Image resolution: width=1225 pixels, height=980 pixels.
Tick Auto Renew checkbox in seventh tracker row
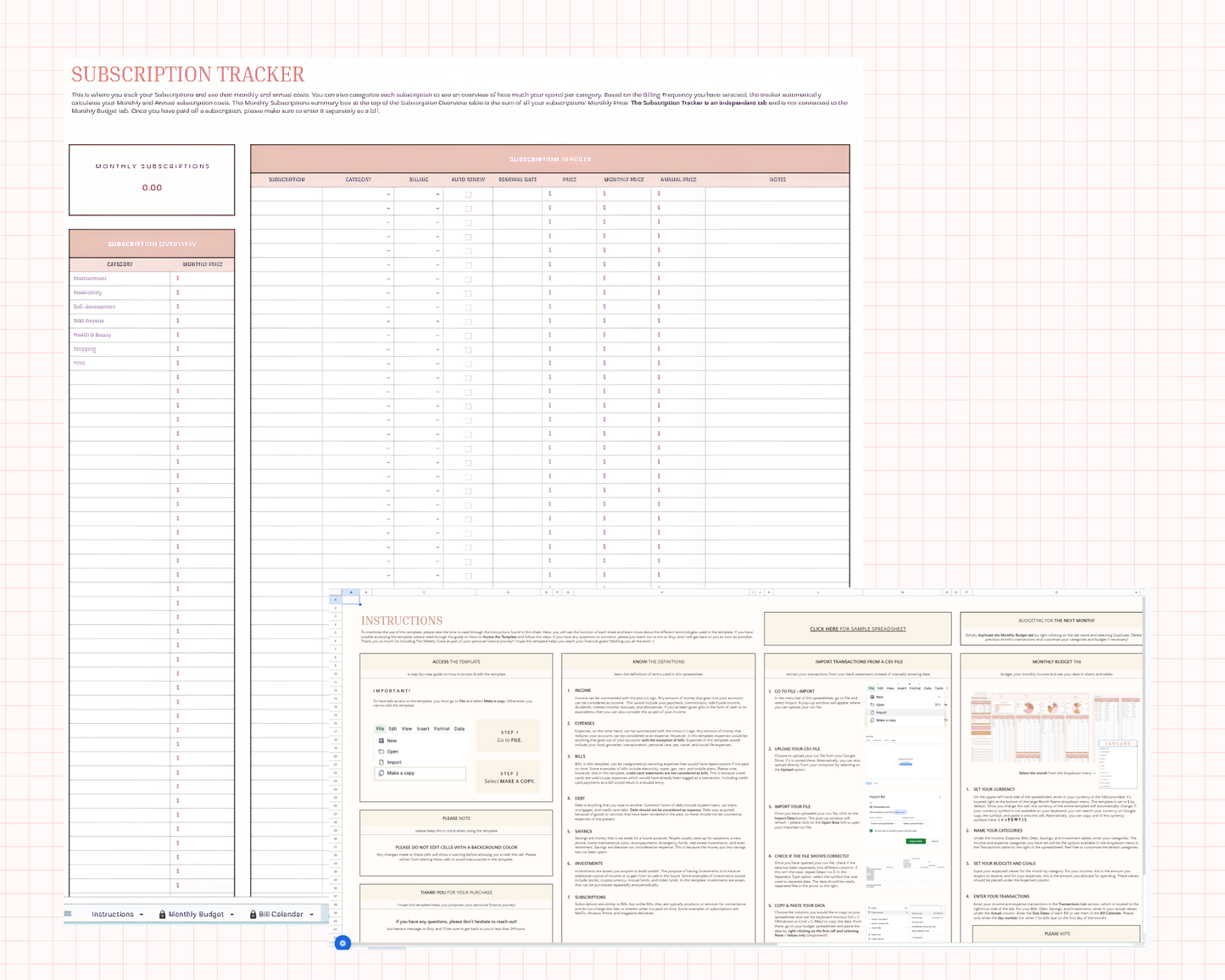468,279
